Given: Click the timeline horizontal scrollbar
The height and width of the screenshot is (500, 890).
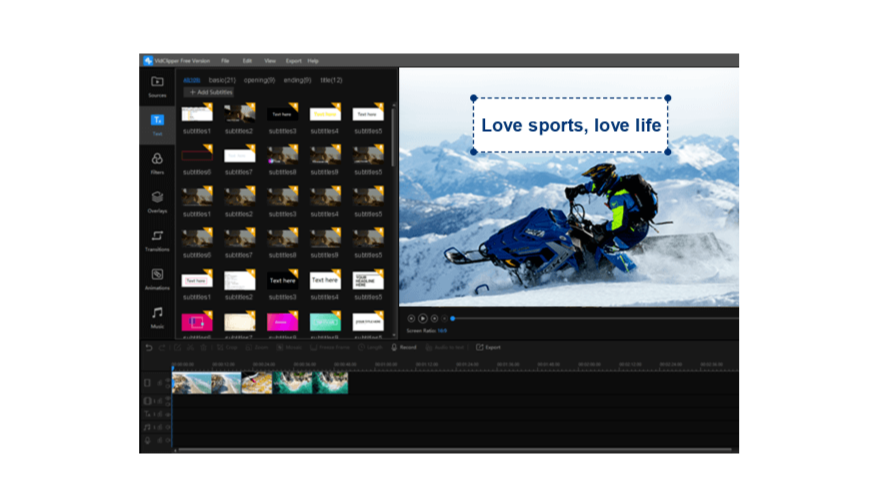Looking at the screenshot, I should 453,450.
